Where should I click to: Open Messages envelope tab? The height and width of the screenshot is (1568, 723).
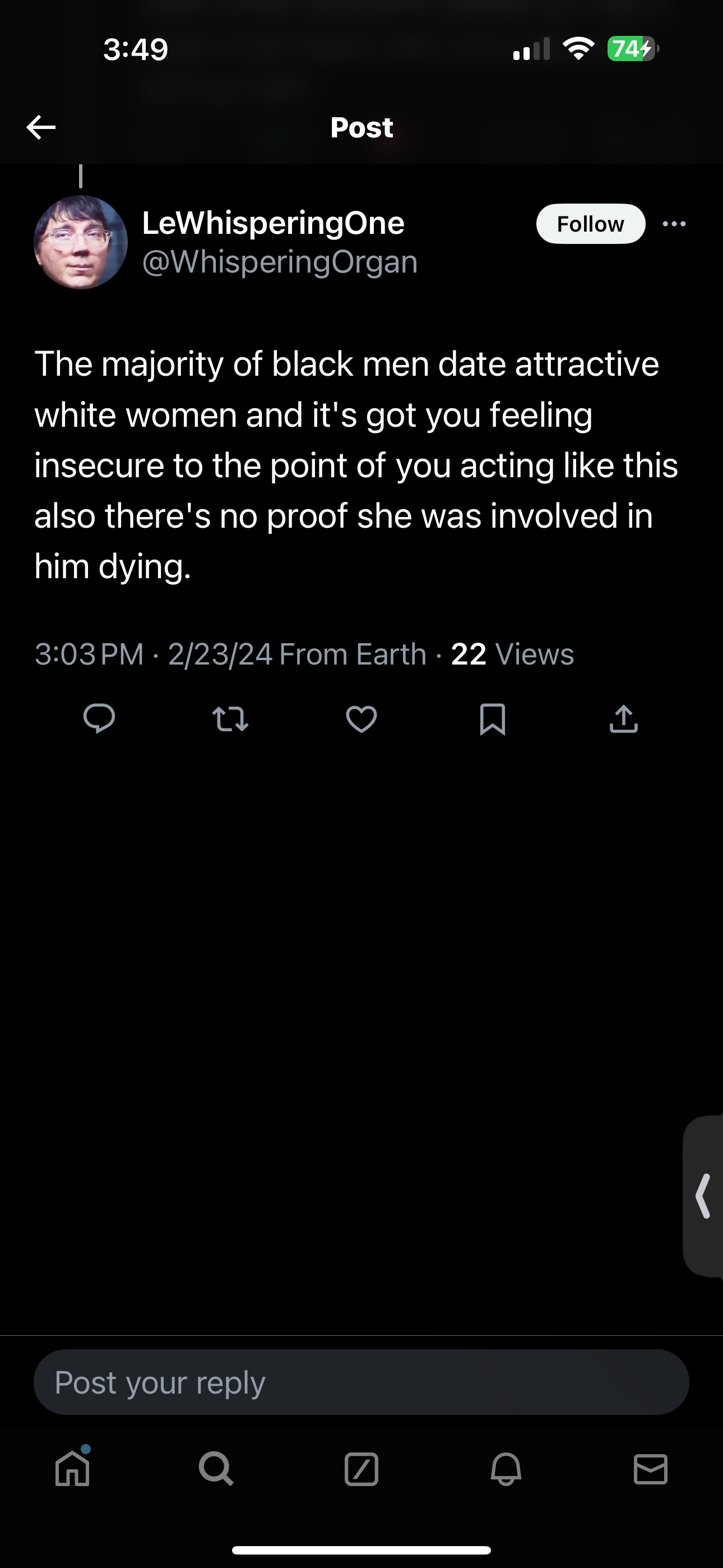tap(651, 1469)
